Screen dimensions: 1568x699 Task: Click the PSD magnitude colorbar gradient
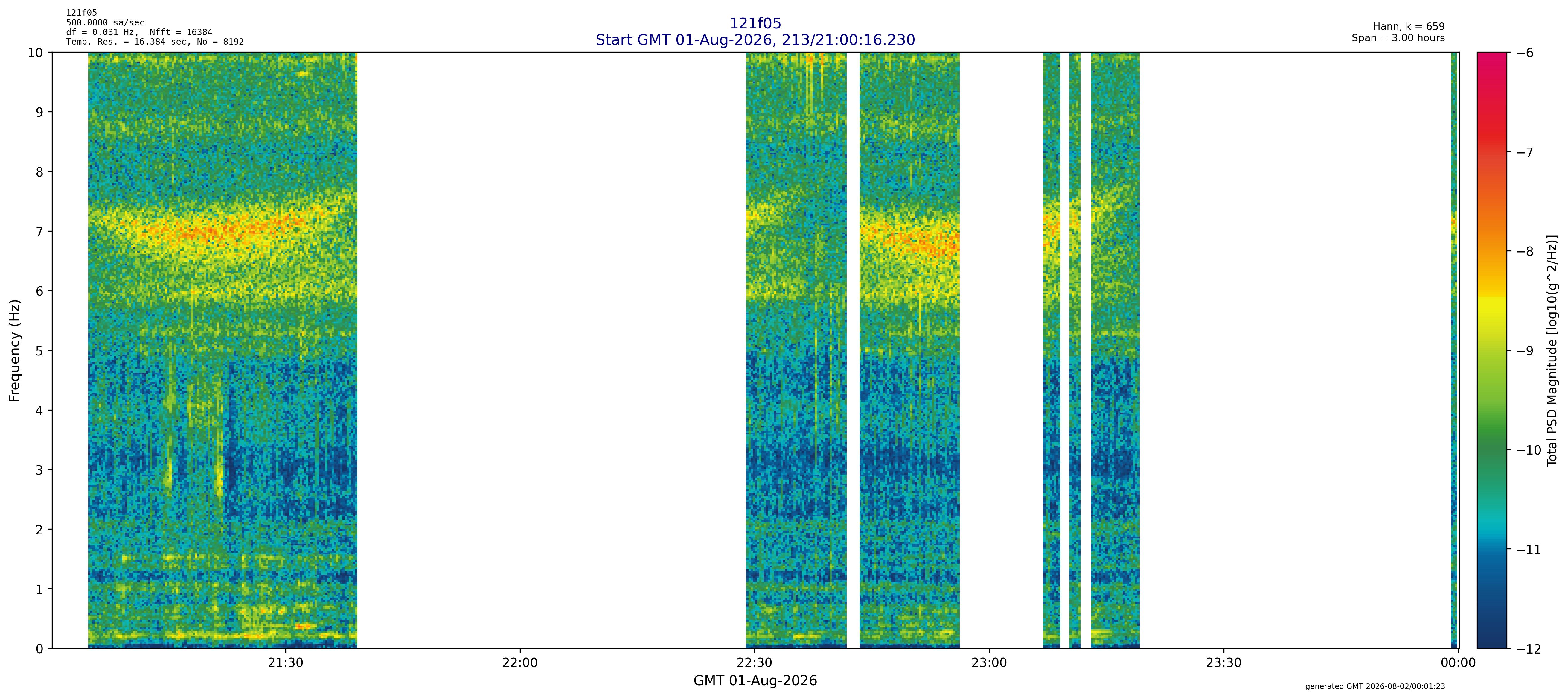coord(1493,350)
